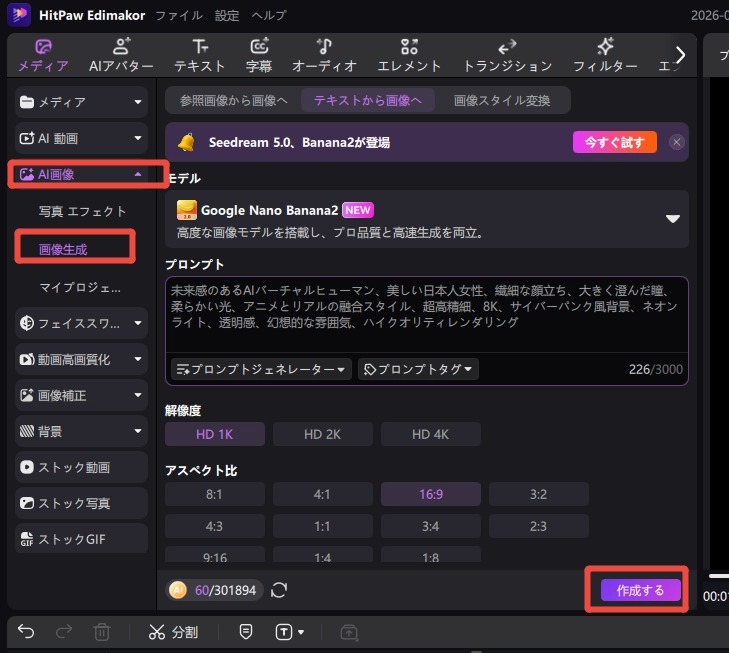Viewport: 729px width, 653px height.
Task: Dismiss the Seedream 5.0 banner
Action: pyautogui.click(x=676, y=142)
